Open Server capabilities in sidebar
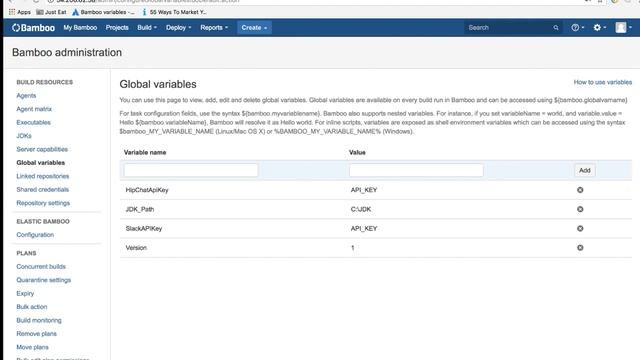 42,149
